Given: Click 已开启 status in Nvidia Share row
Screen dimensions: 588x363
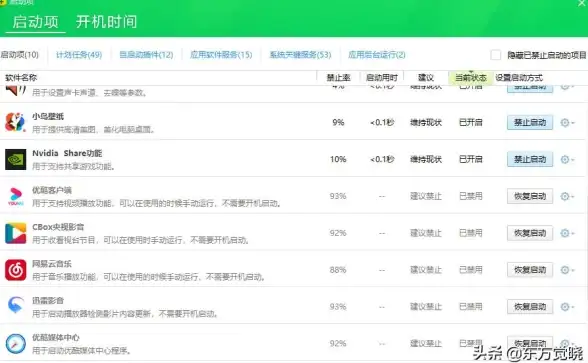Looking at the screenshot, I should click(471, 159).
